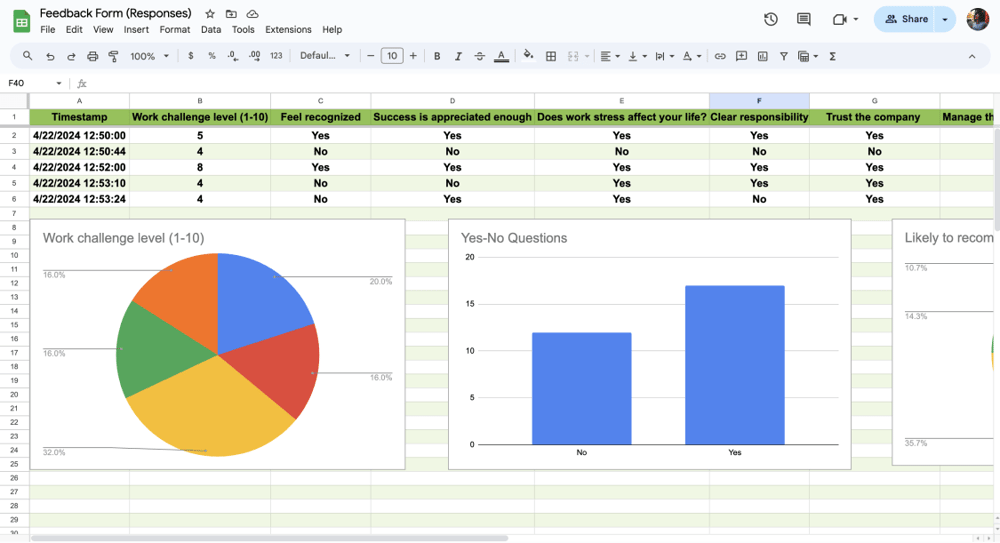Expand the Share options dropdown arrow
The width and height of the screenshot is (1000, 543).
(x=945, y=19)
